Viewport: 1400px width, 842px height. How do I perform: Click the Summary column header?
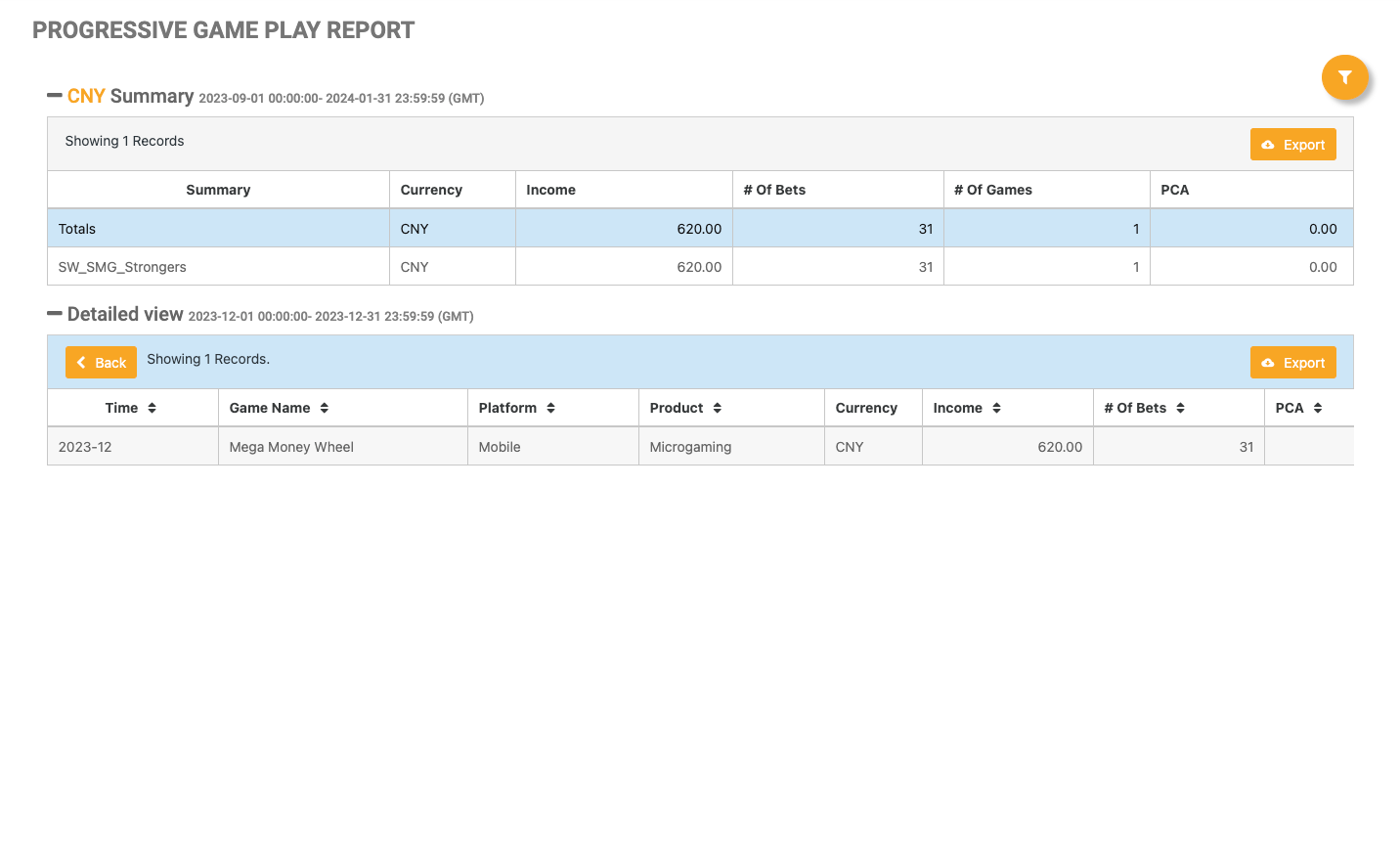click(218, 190)
